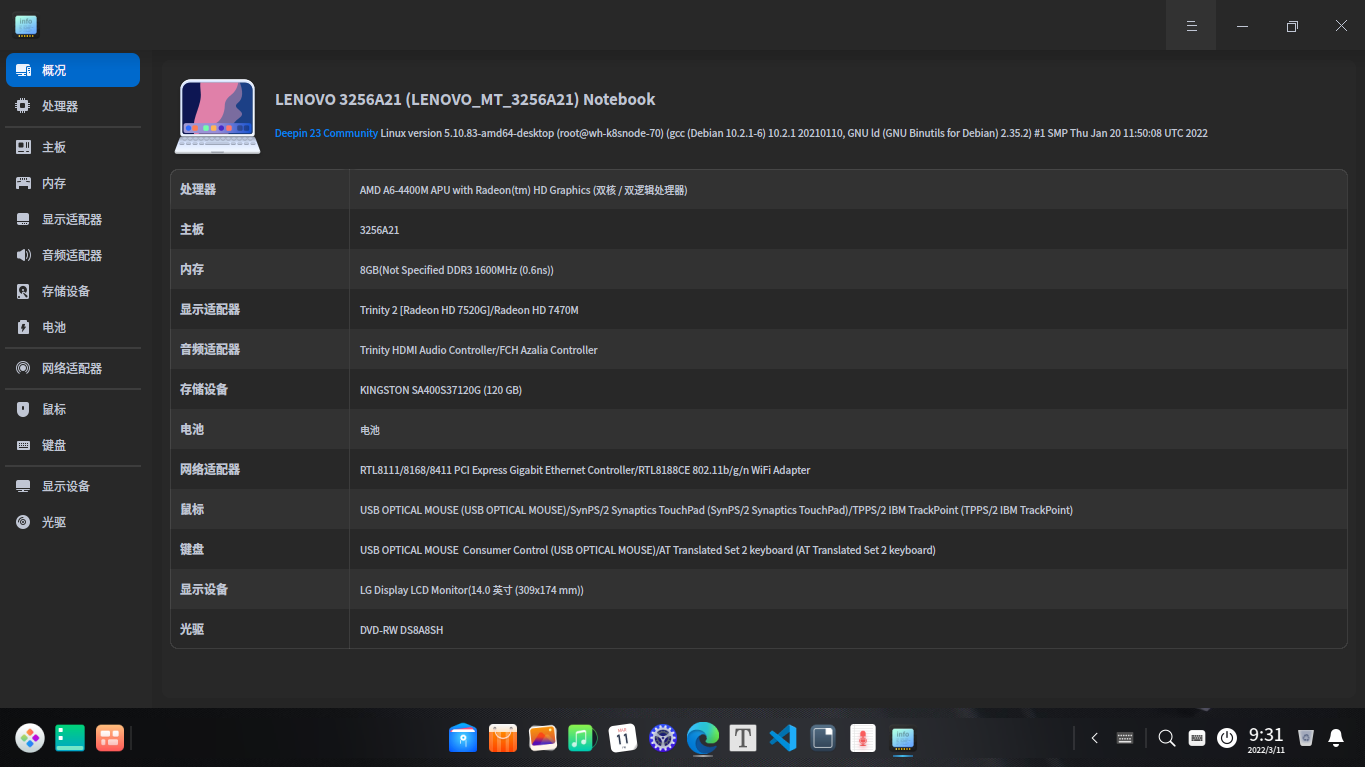Click the Trinity HDMI Audio Controller value
Image resolution: width=1365 pixels, height=767 pixels.
pyautogui.click(x=479, y=350)
